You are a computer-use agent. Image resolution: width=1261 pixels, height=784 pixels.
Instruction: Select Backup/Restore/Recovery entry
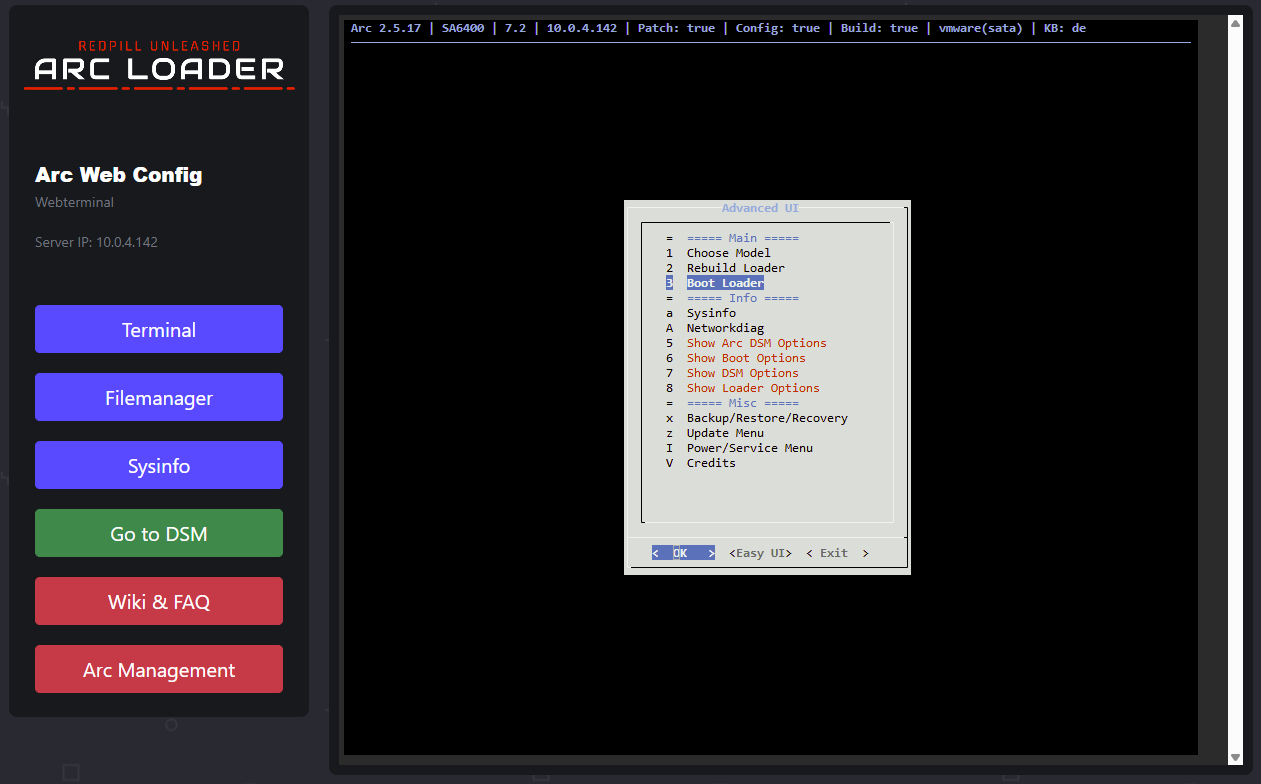point(767,418)
